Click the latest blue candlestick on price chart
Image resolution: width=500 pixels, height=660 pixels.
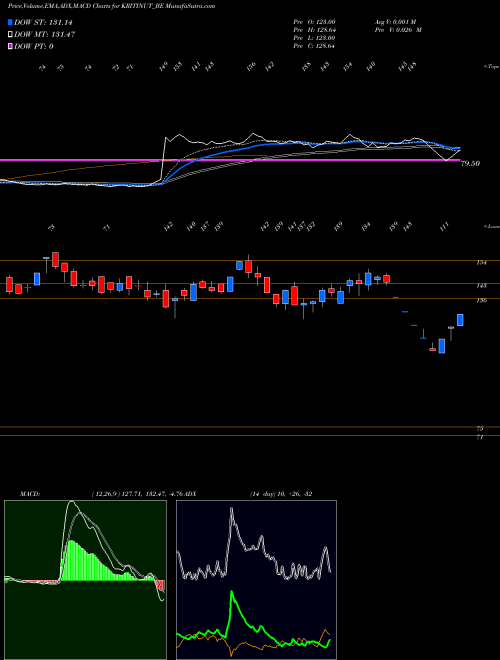point(460,320)
